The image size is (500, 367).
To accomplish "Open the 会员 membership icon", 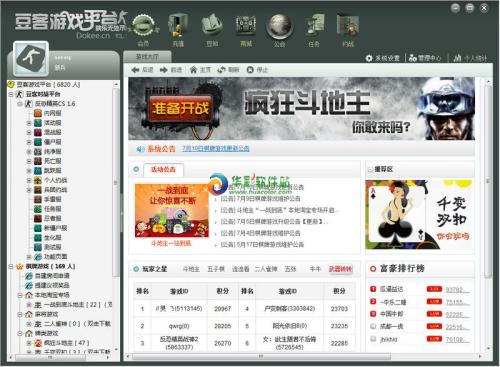I will pos(144,27).
